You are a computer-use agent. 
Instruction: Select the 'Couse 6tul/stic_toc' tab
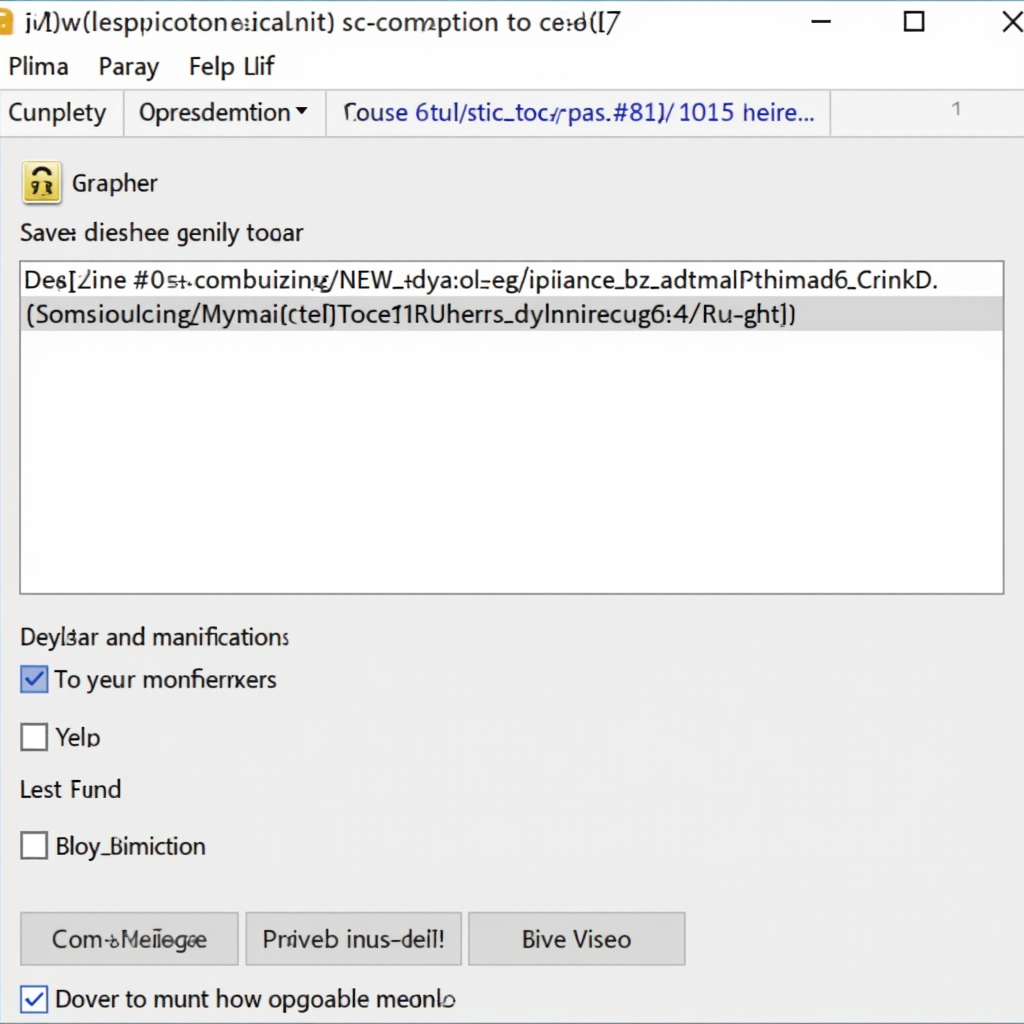pyautogui.click(x=577, y=113)
